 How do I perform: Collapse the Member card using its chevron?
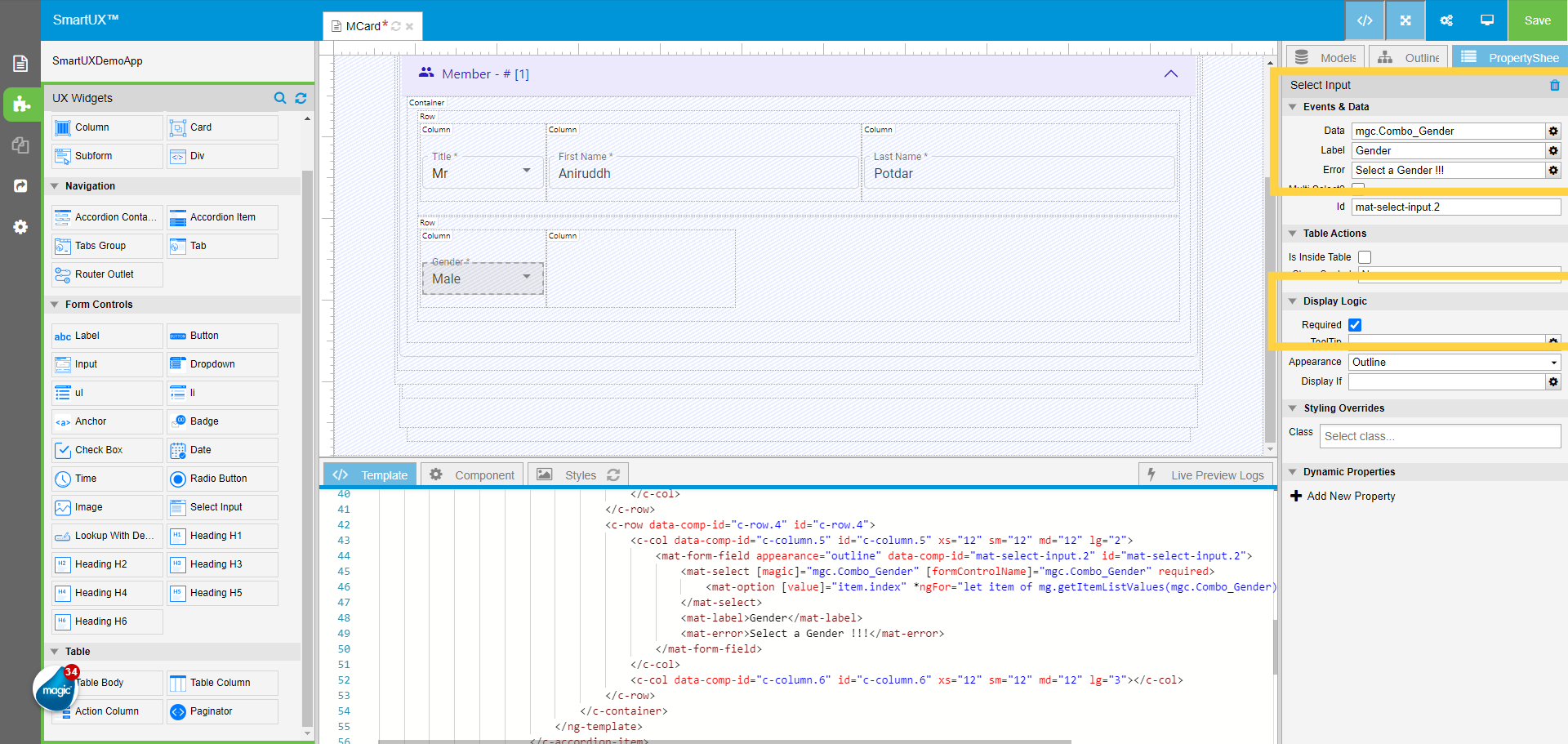coord(1171,74)
